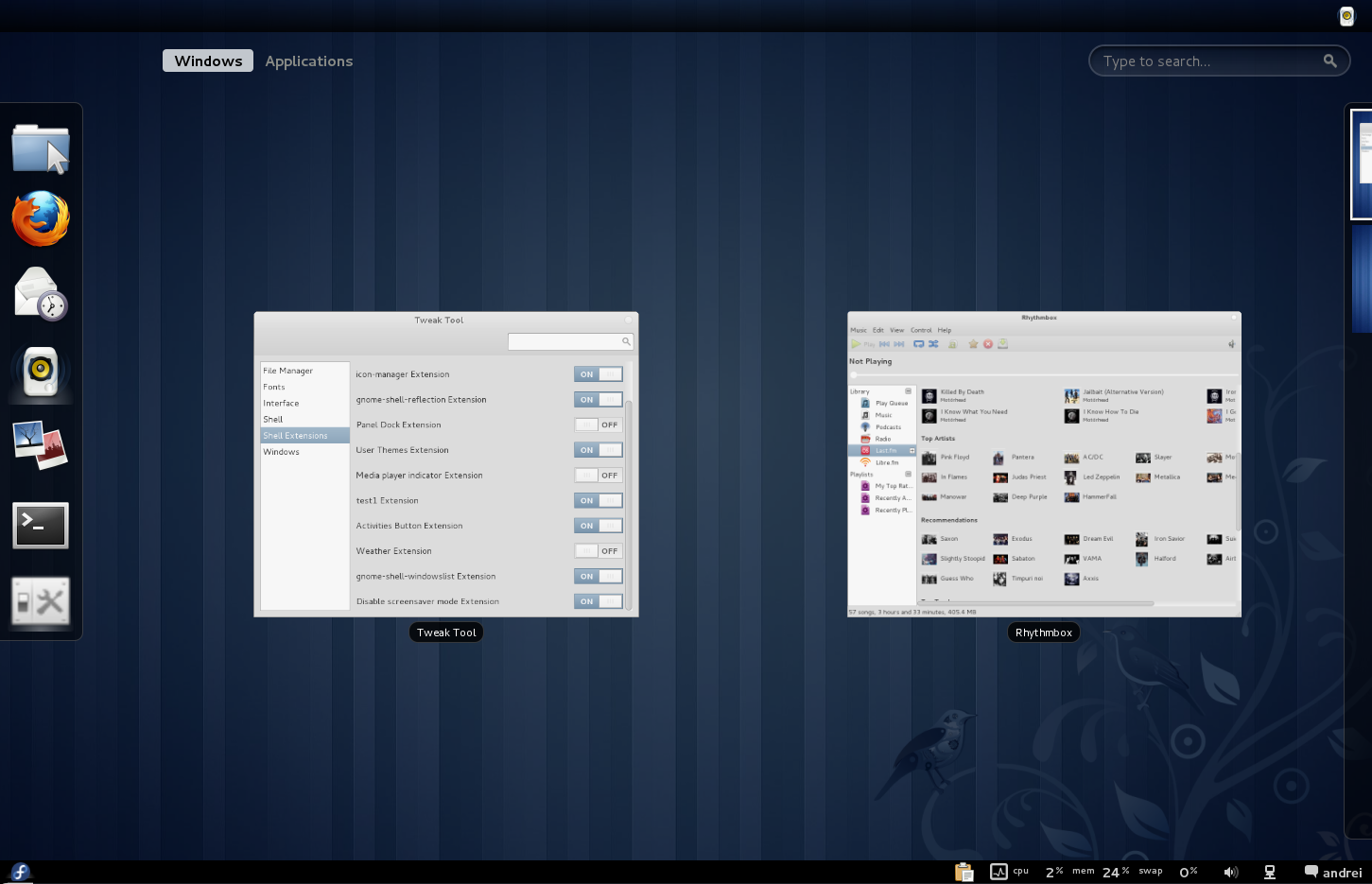
Task: Select Libre.fm in Rhythmbox sidebar
Action: coord(887,462)
